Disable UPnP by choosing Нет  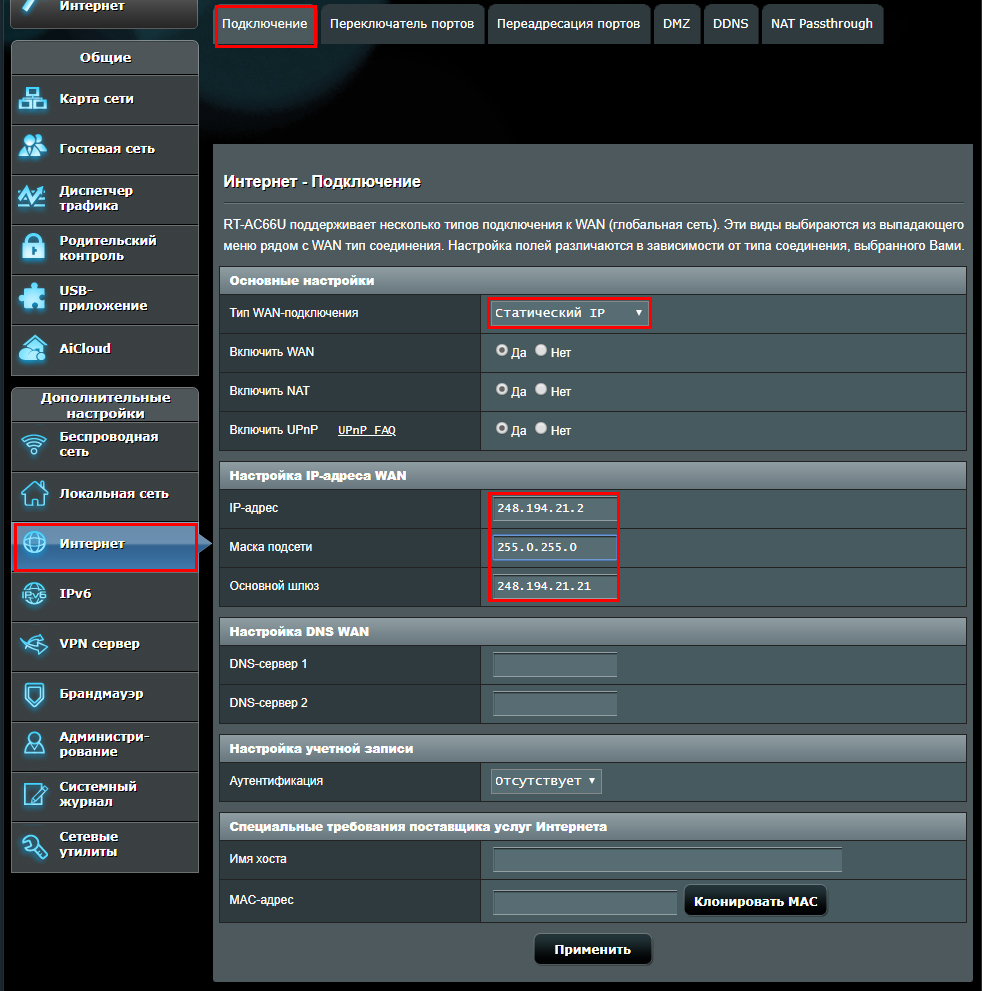pyautogui.click(x=541, y=428)
